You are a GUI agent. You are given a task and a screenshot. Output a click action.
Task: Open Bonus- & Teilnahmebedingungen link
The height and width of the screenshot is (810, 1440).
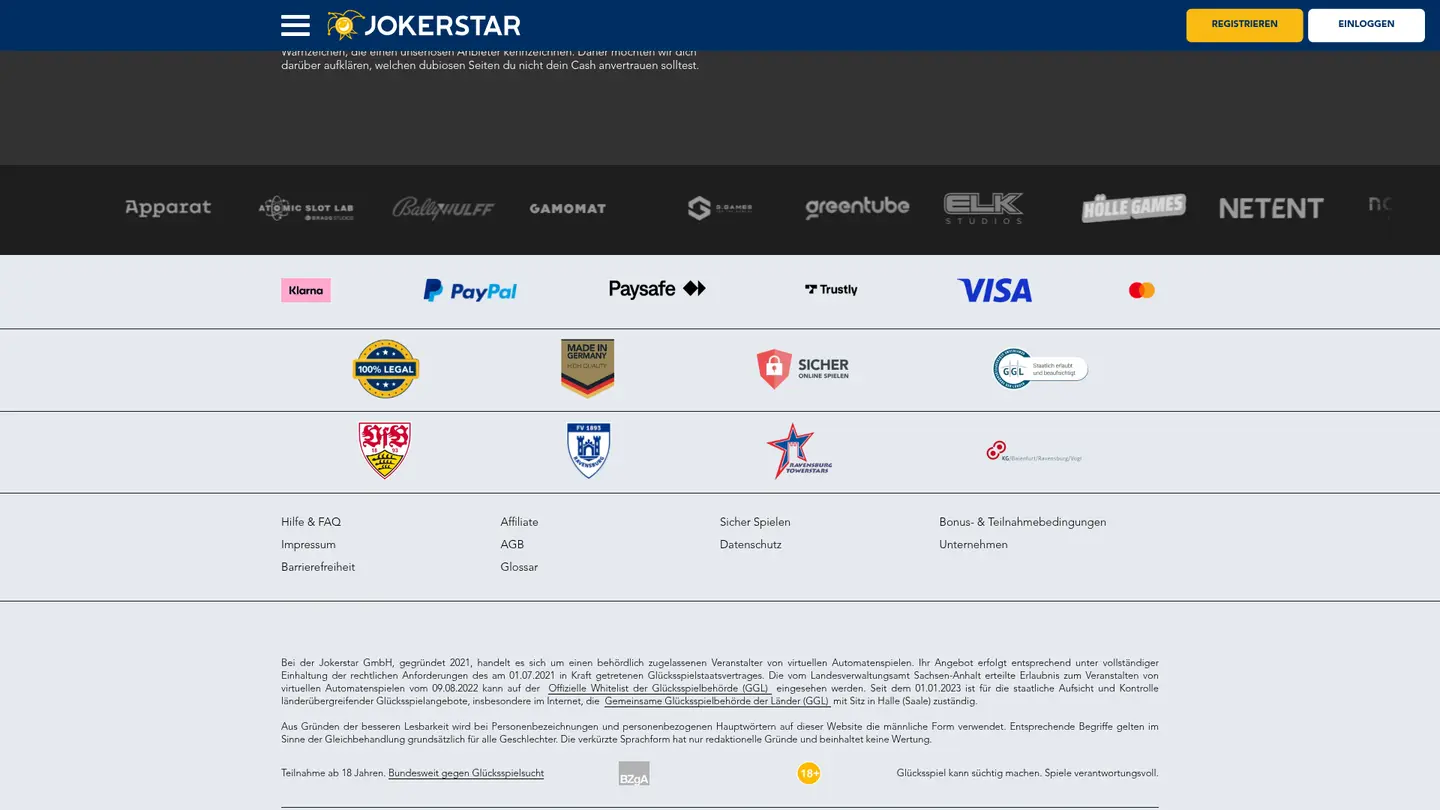(1022, 522)
